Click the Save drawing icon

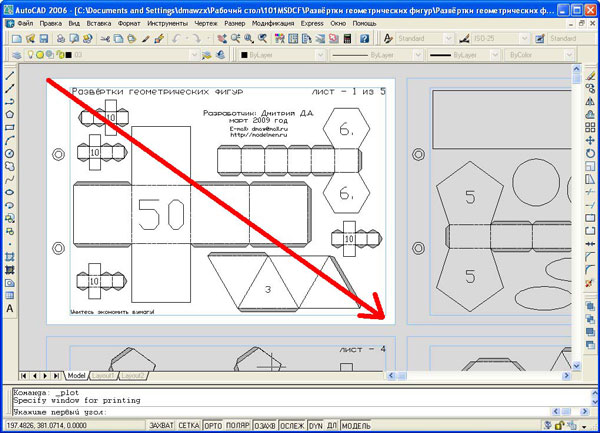(44, 39)
